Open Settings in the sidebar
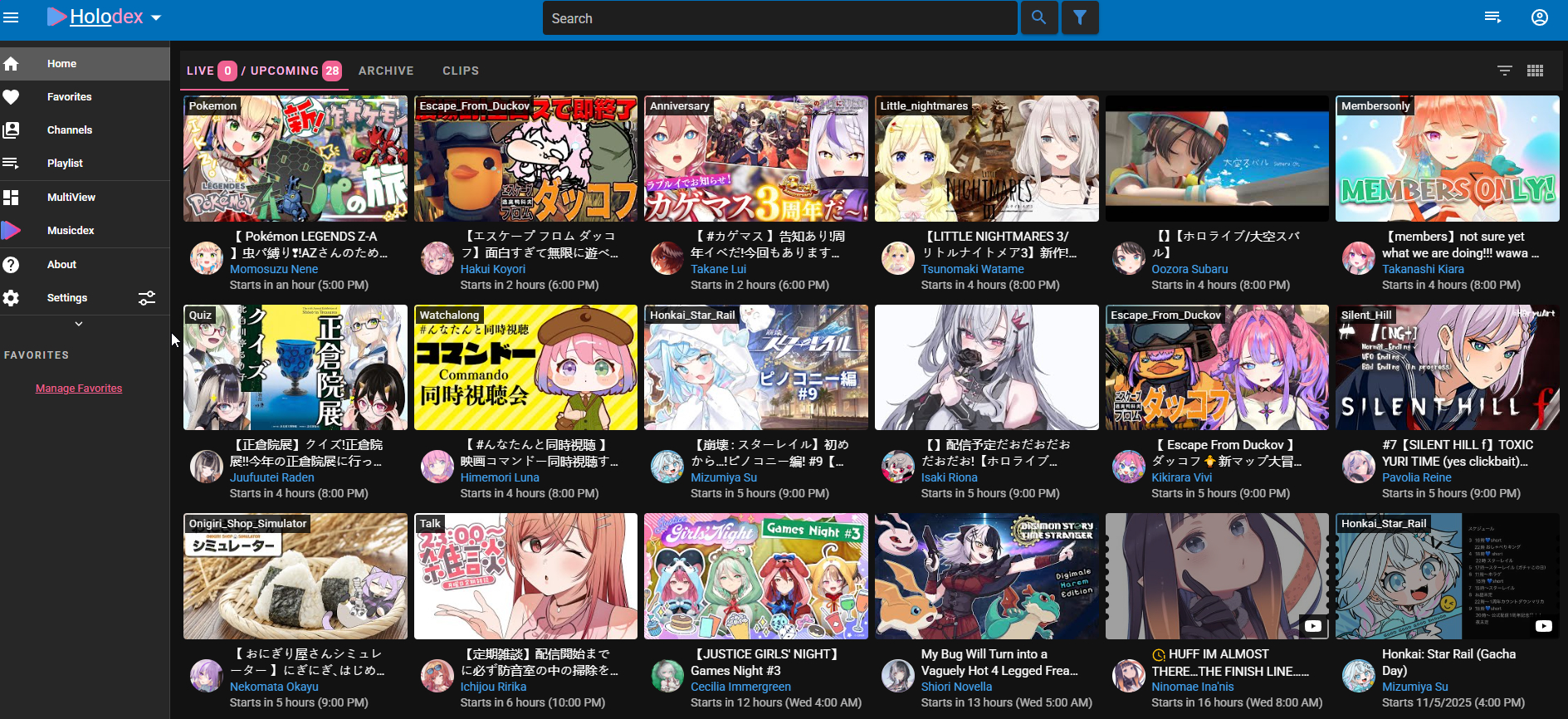This screenshot has height=719, width=1568. pos(66,298)
